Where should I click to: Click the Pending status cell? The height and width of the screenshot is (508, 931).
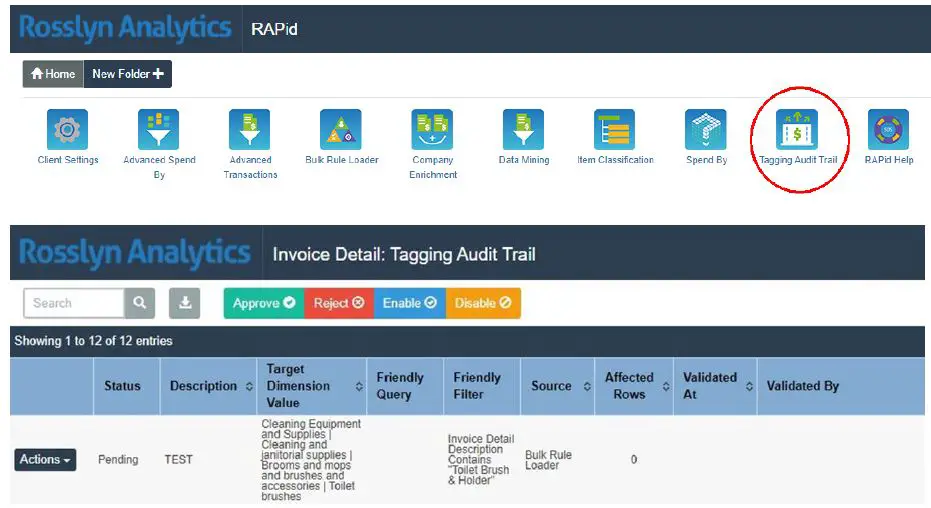click(118, 460)
